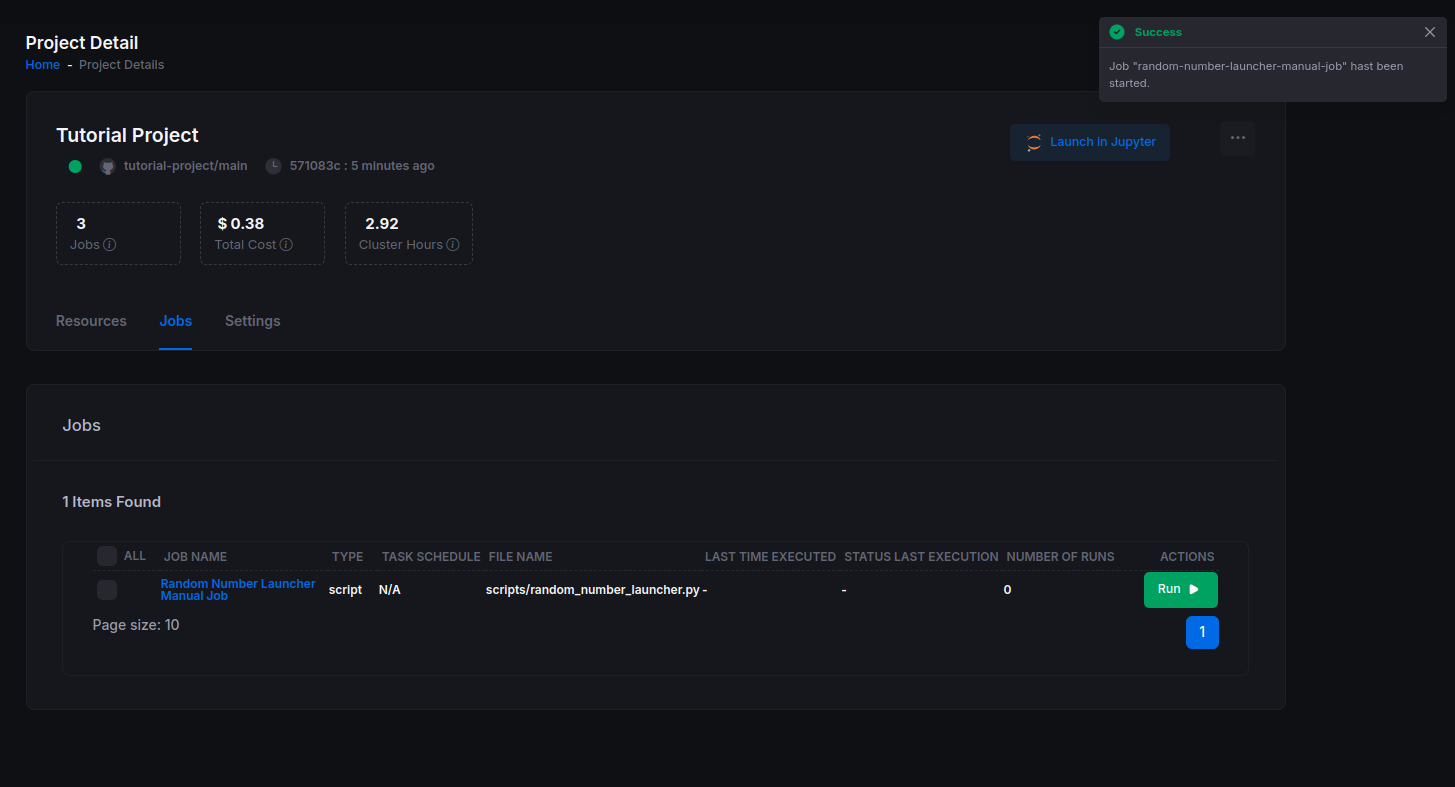
Task: Click Launch in Jupyter button
Action: click(1089, 142)
